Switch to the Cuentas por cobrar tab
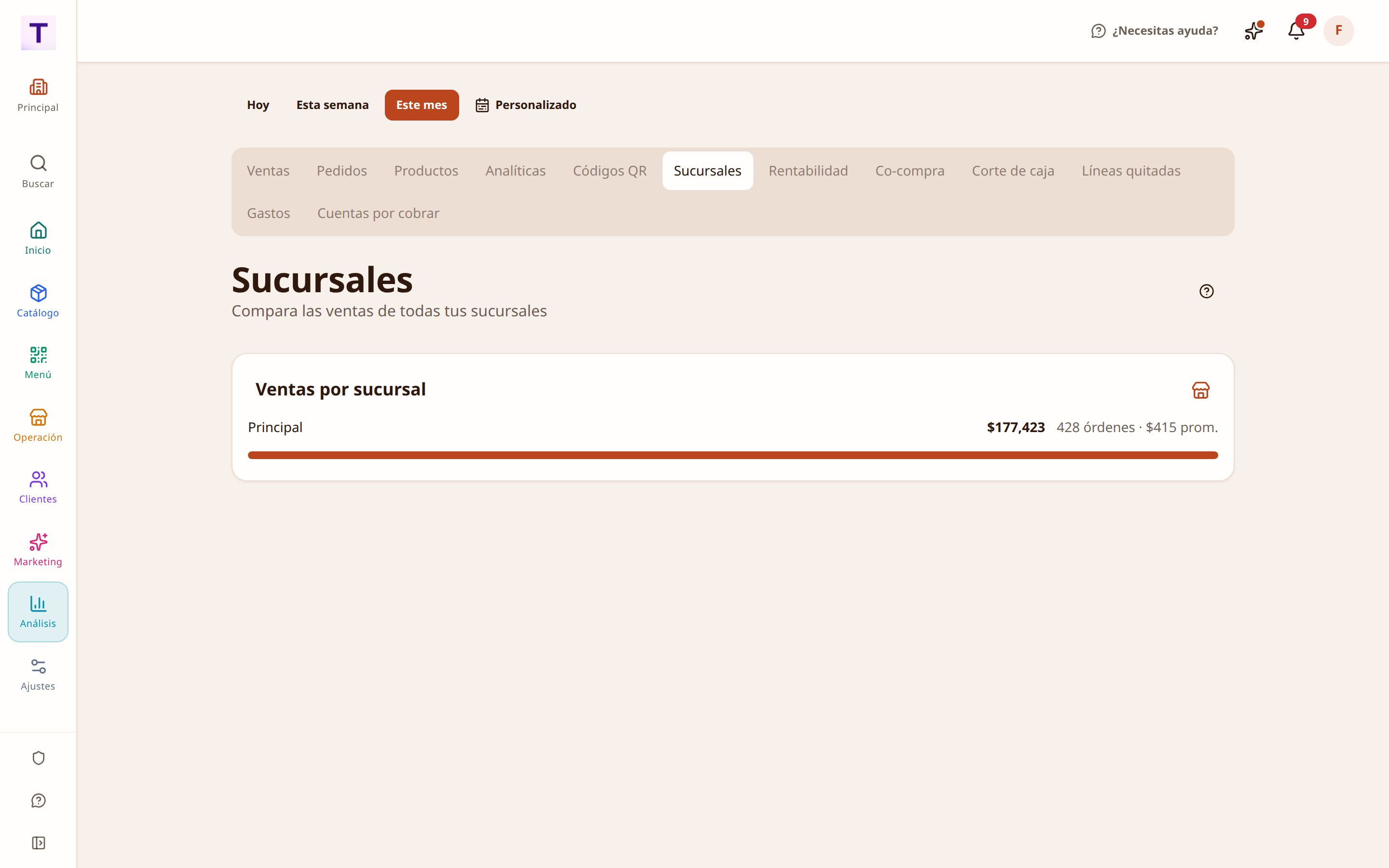Screen dimensions: 1389x868 click(378, 213)
